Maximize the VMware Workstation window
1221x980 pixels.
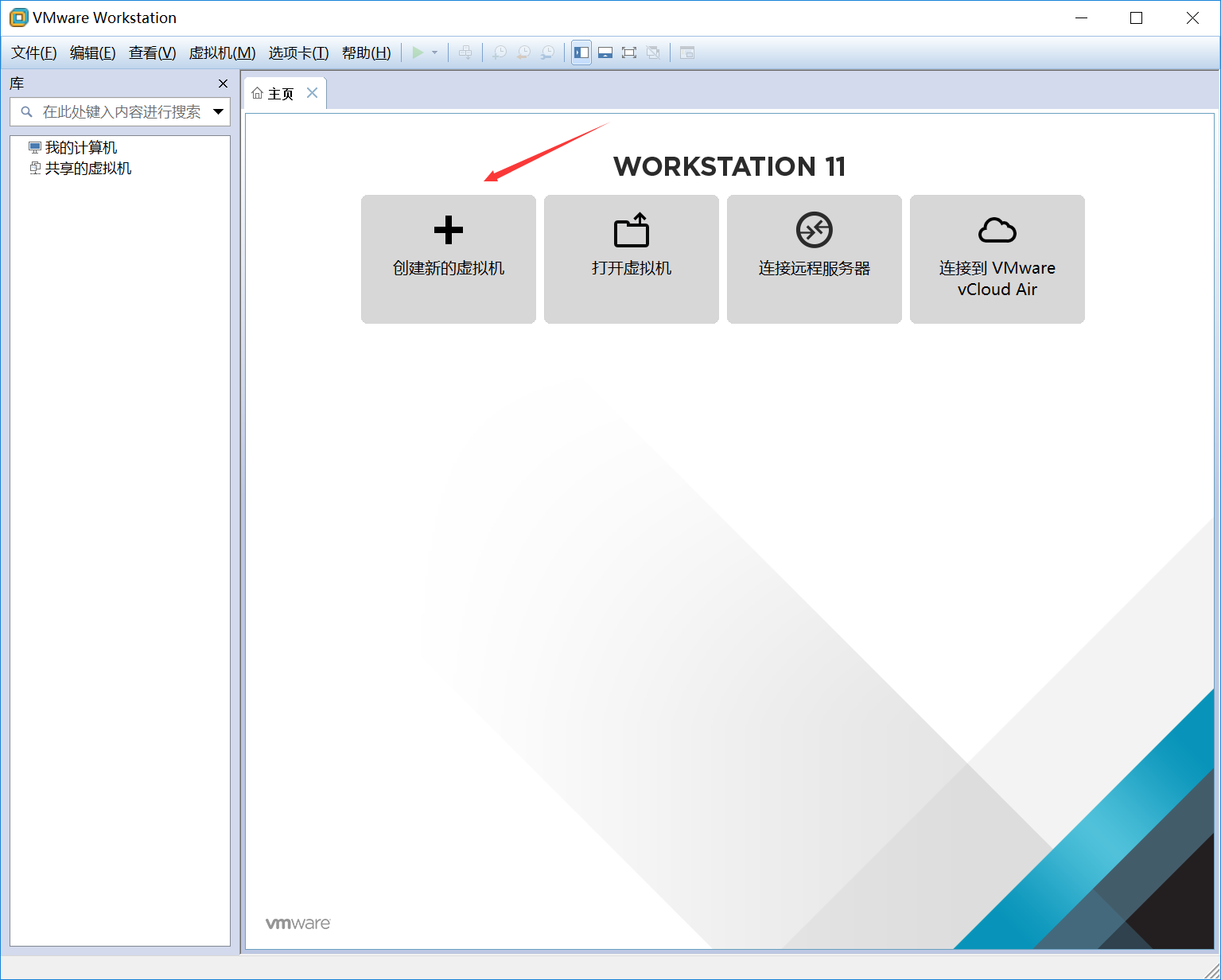click(x=1136, y=17)
